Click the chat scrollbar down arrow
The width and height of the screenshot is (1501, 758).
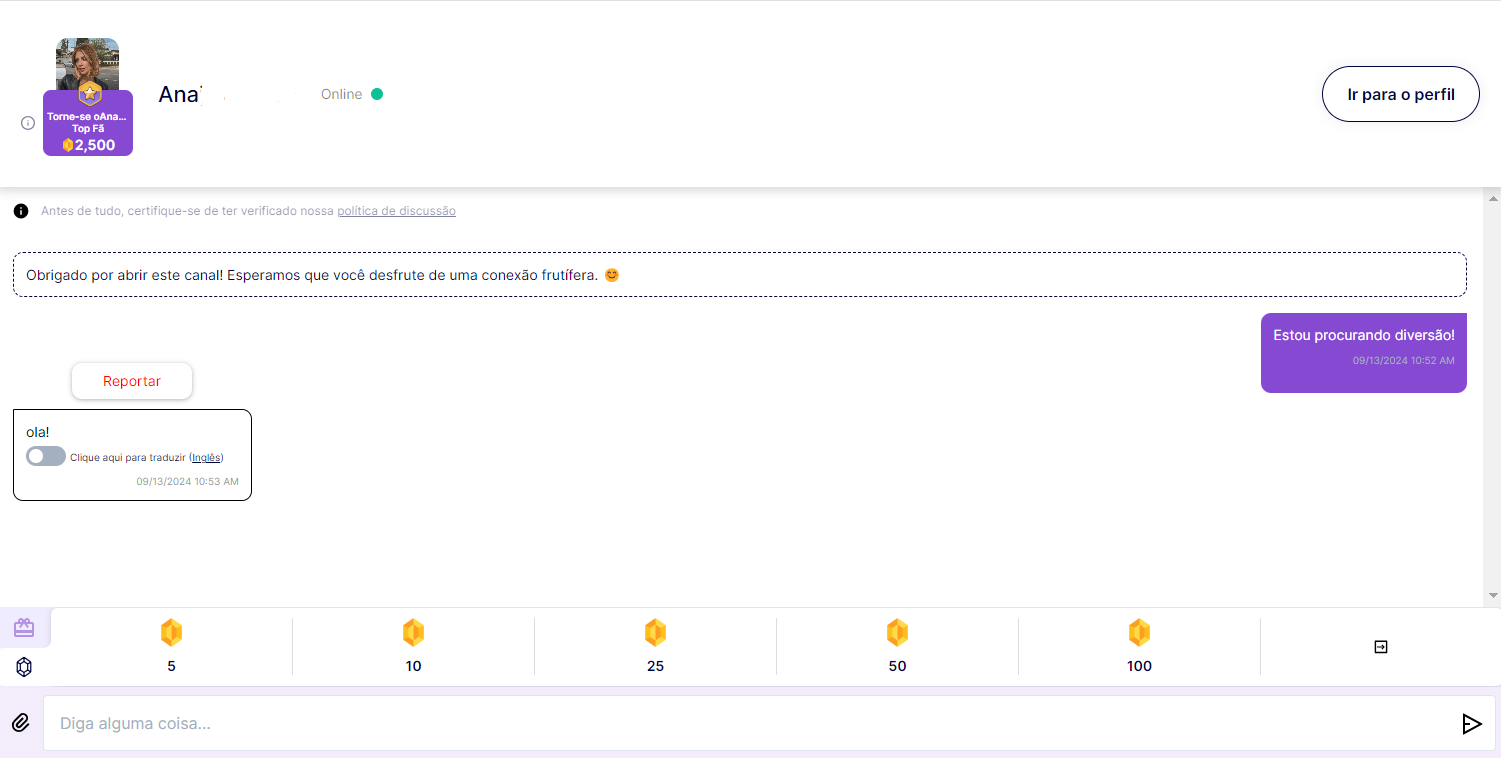(x=1493, y=595)
